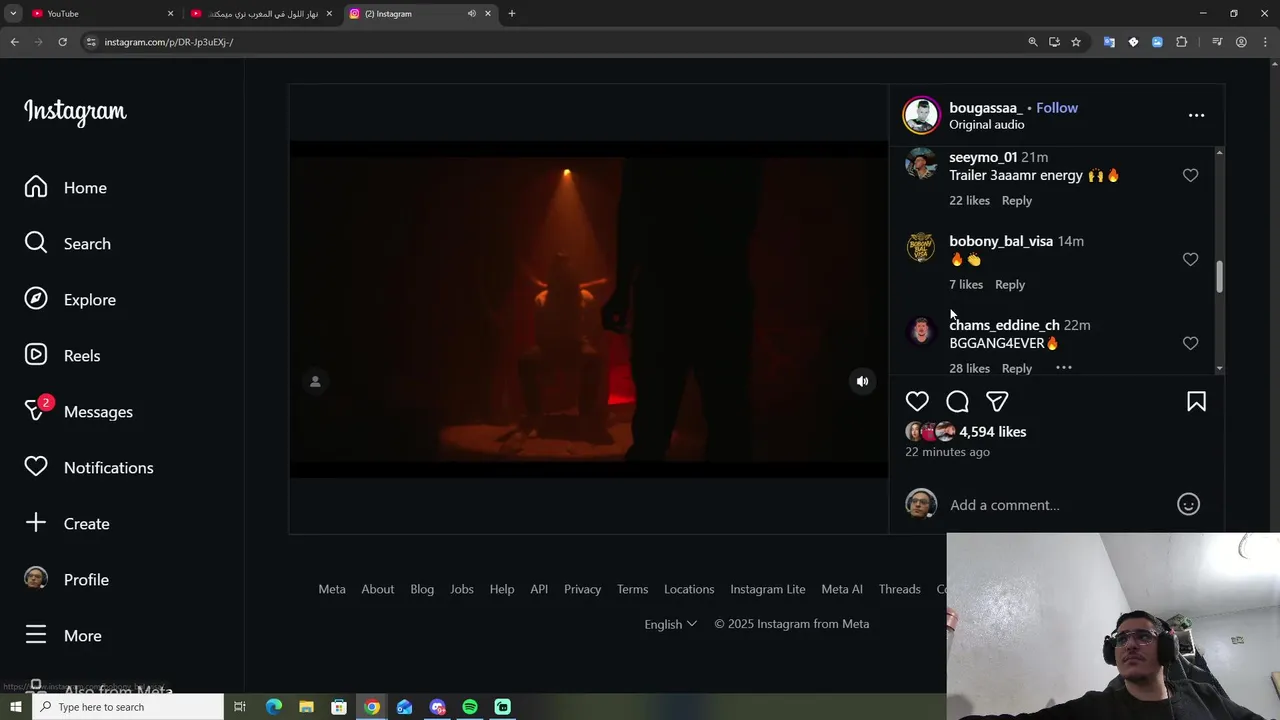Share the post via paper plane icon
The image size is (1280, 720).
pos(997,401)
